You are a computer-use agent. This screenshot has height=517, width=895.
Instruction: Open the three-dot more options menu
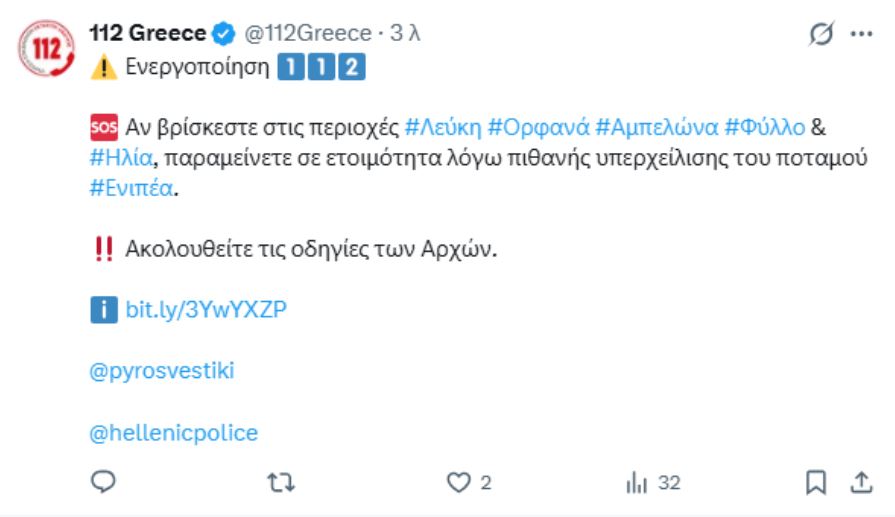(x=861, y=33)
